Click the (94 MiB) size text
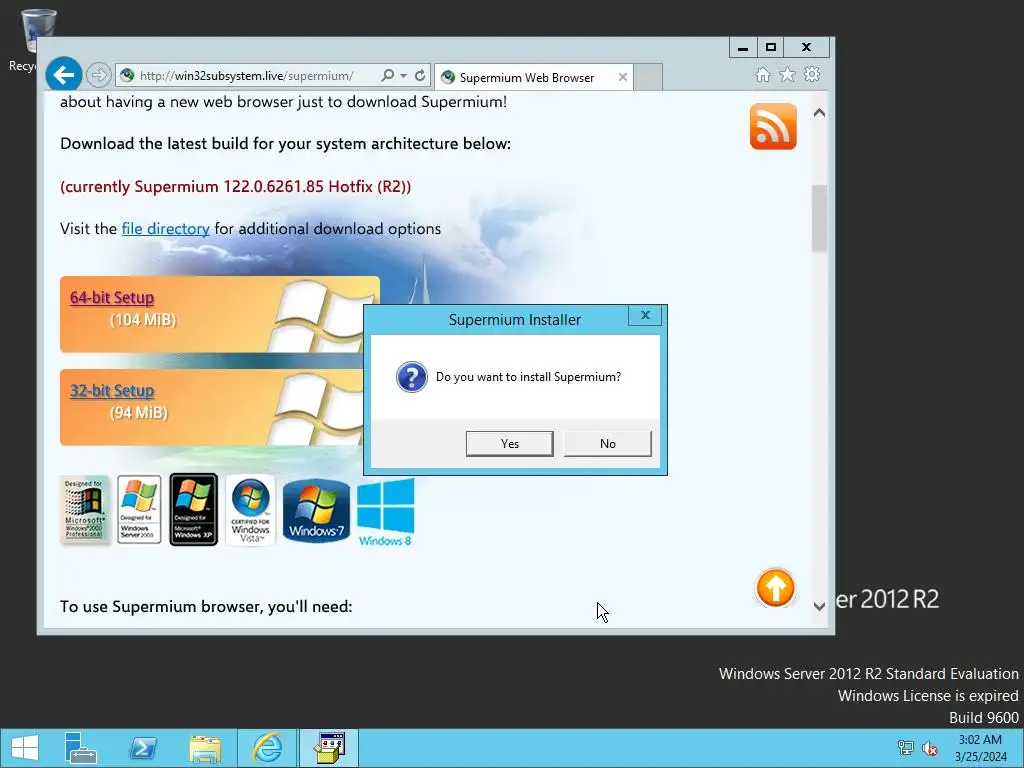Image resolution: width=1024 pixels, height=768 pixels. tap(138, 413)
